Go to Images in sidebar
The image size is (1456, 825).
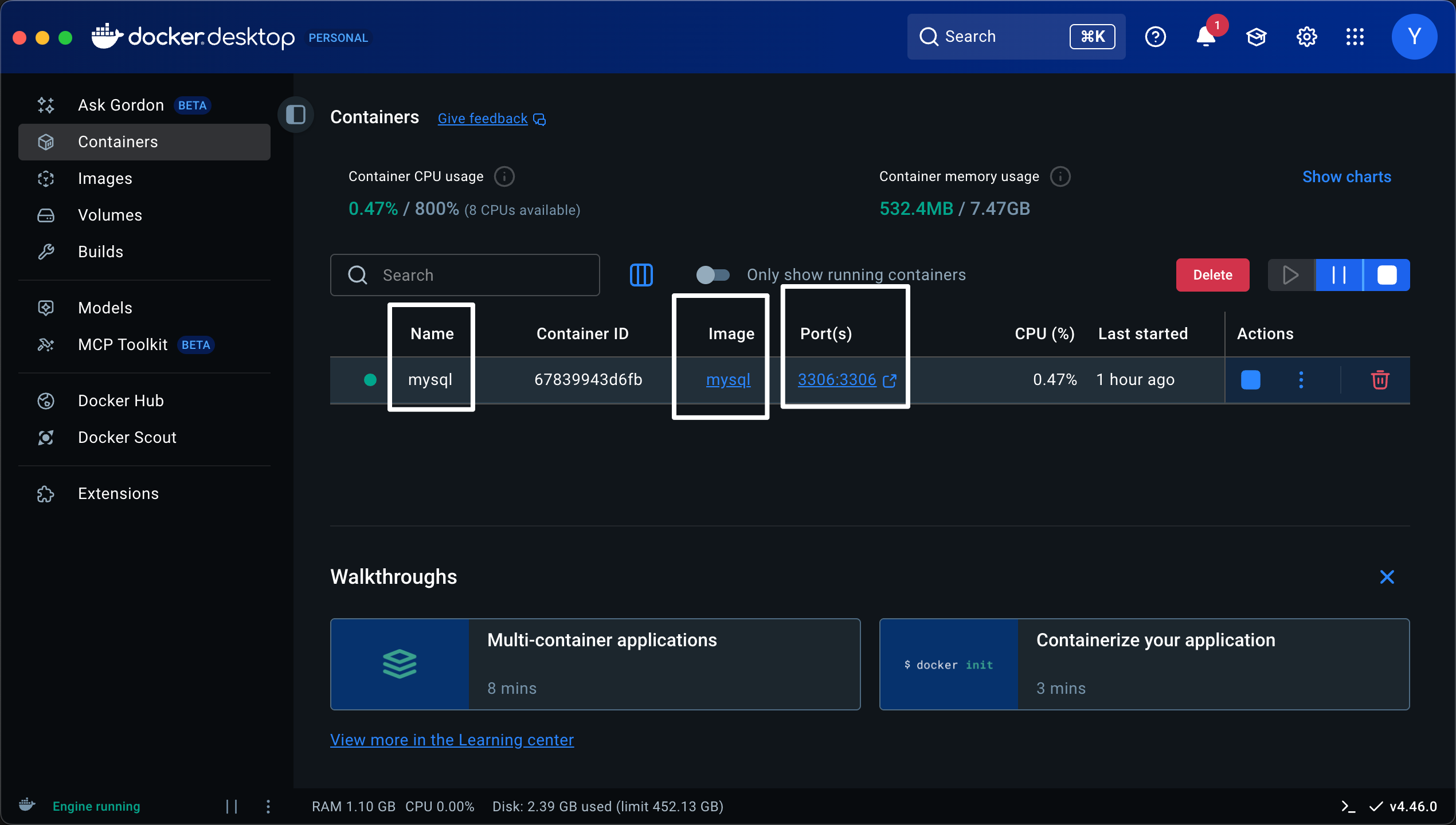pos(105,179)
